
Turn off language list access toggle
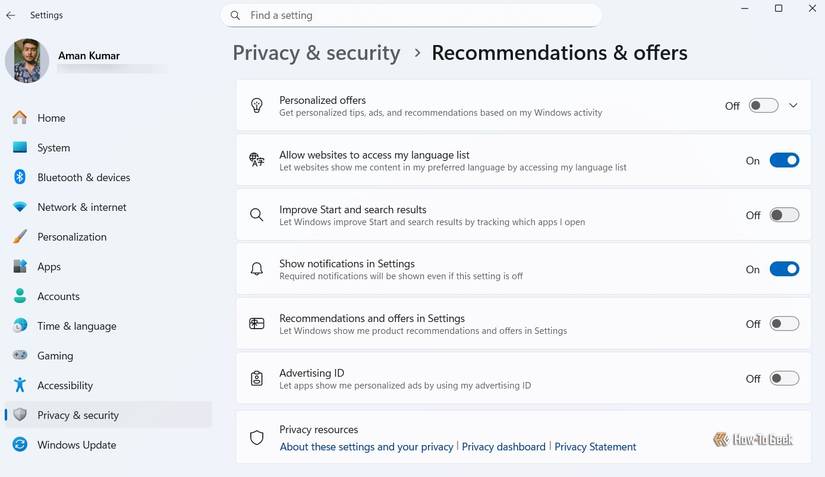784,160
